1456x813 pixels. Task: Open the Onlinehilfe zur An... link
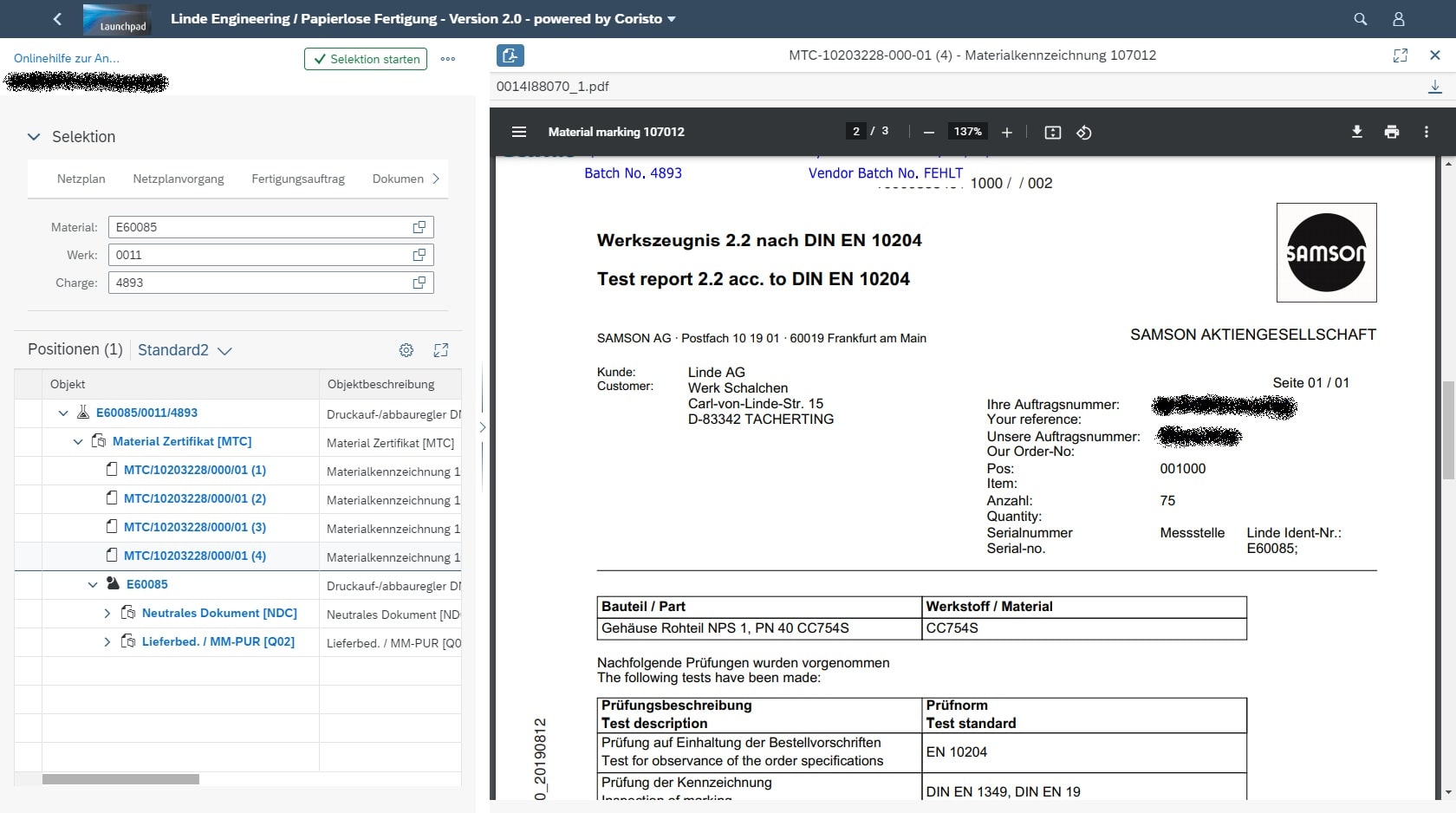point(67,58)
